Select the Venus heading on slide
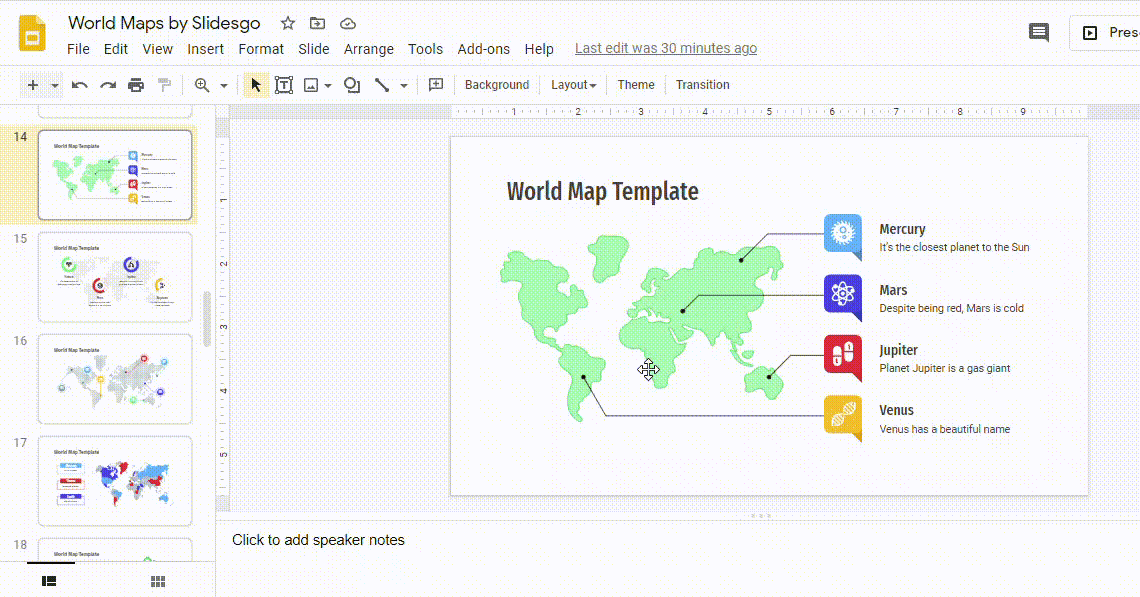1140x597 pixels. tap(896, 410)
